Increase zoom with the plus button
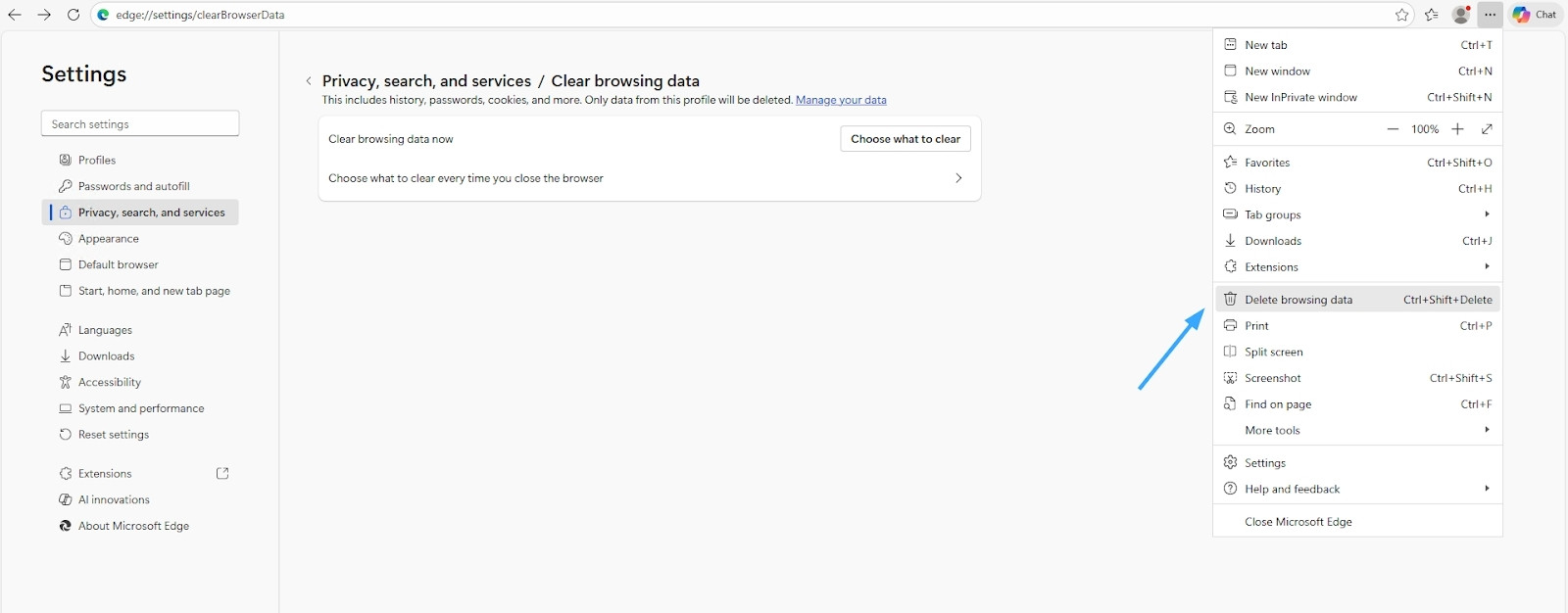This screenshot has width=1568, height=613. (x=1457, y=129)
